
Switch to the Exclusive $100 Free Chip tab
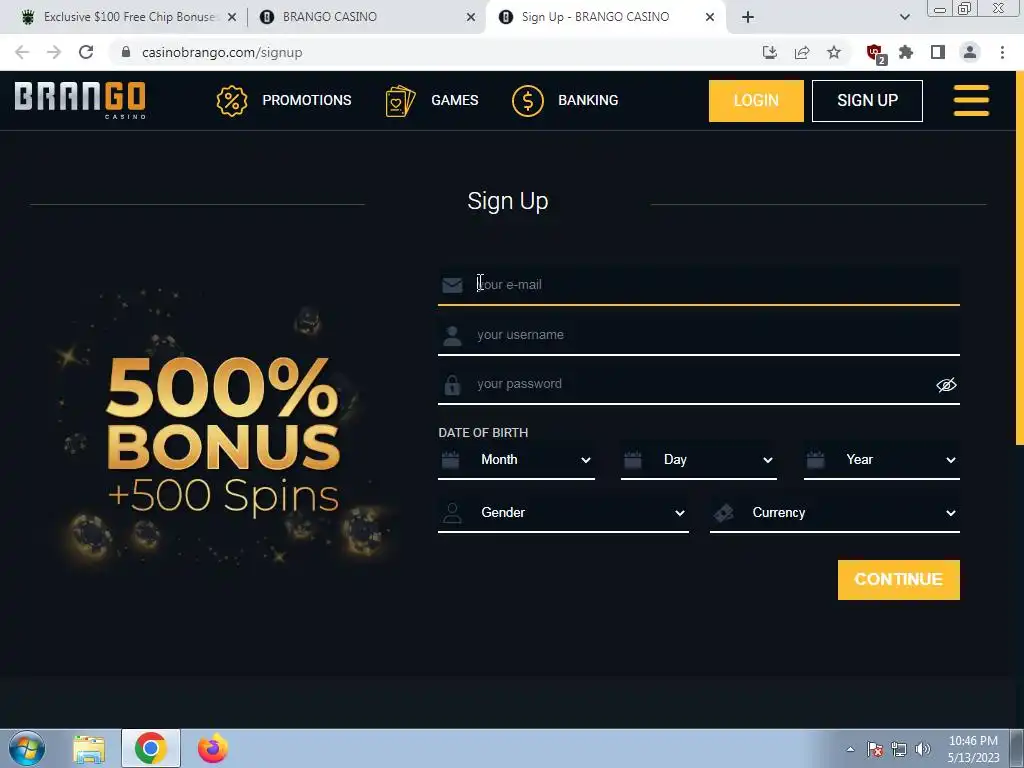128,17
